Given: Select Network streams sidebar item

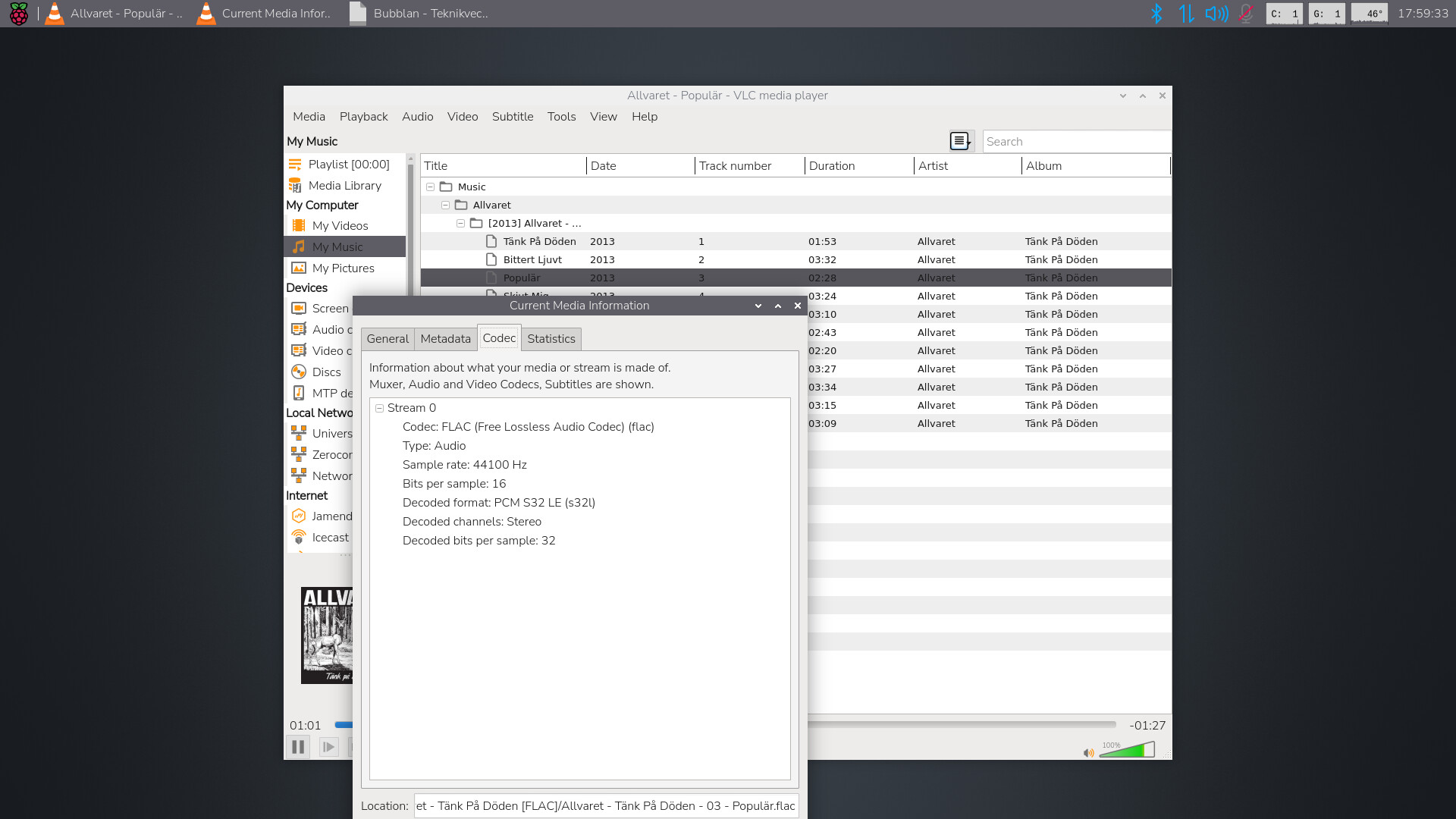Looking at the screenshot, I should pyautogui.click(x=320, y=476).
